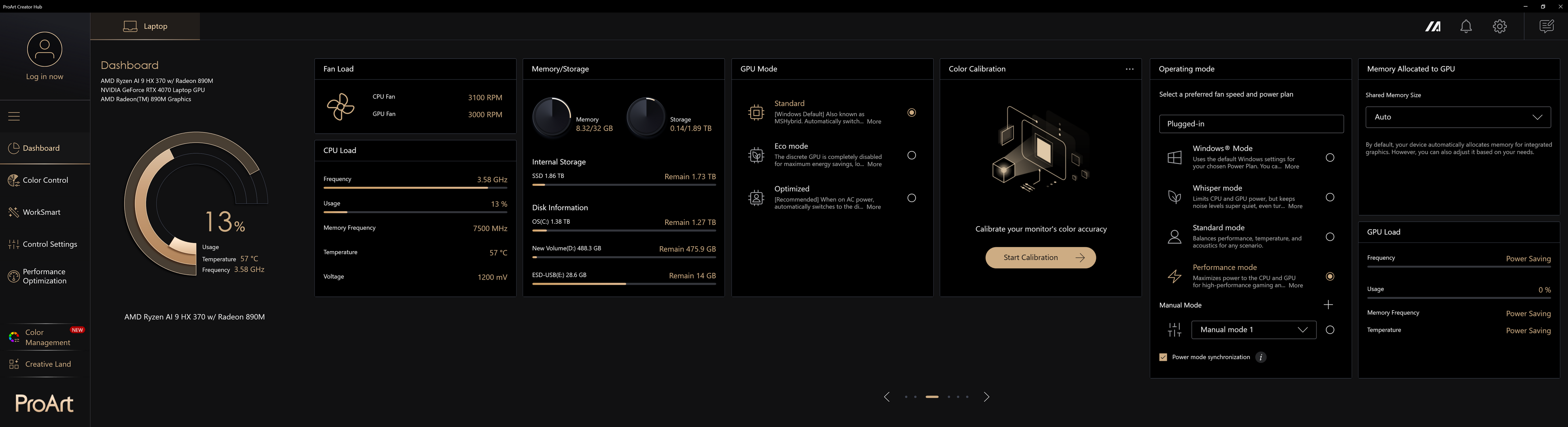Click Start Calibration button
This screenshot has height=427, width=1568.
point(1040,257)
